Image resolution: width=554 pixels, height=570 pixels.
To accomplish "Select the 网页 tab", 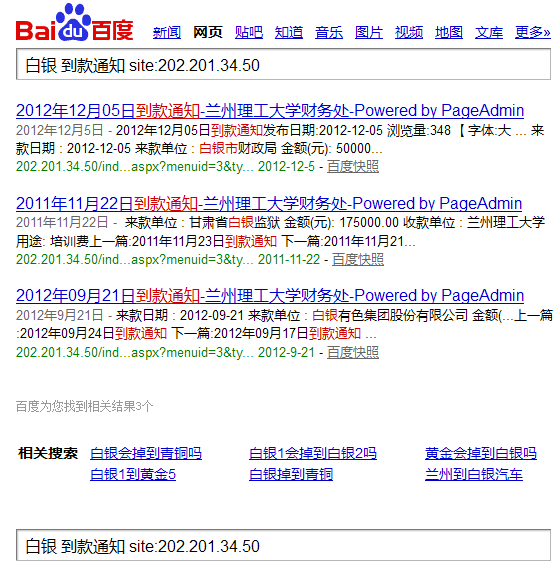I will pos(208,32).
